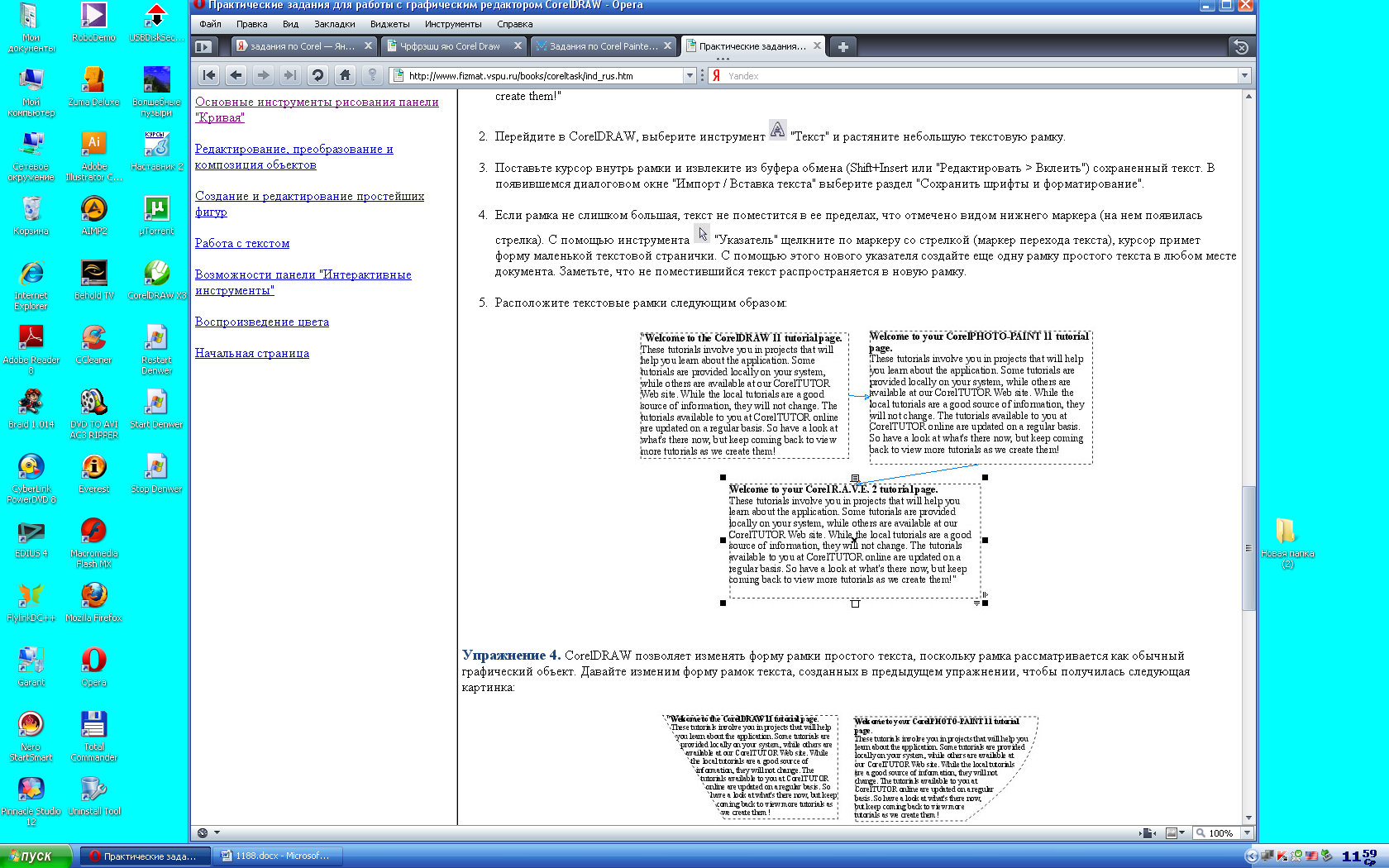The height and width of the screenshot is (868, 1389).
Task: Open the address bar history dropdown
Action: click(x=690, y=75)
